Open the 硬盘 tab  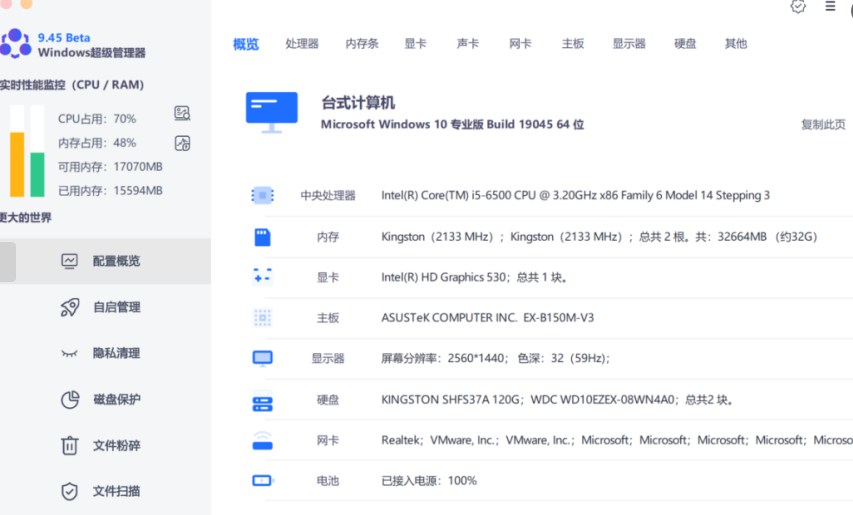point(685,44)
